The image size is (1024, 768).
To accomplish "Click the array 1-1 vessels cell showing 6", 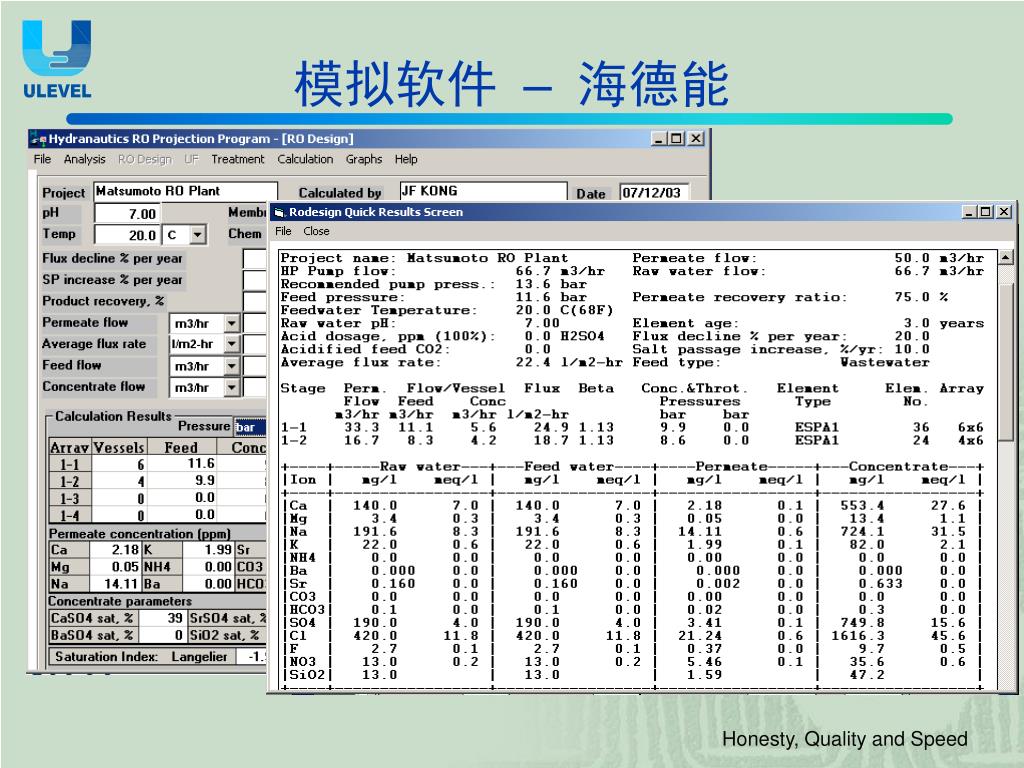I will (120, 464).
